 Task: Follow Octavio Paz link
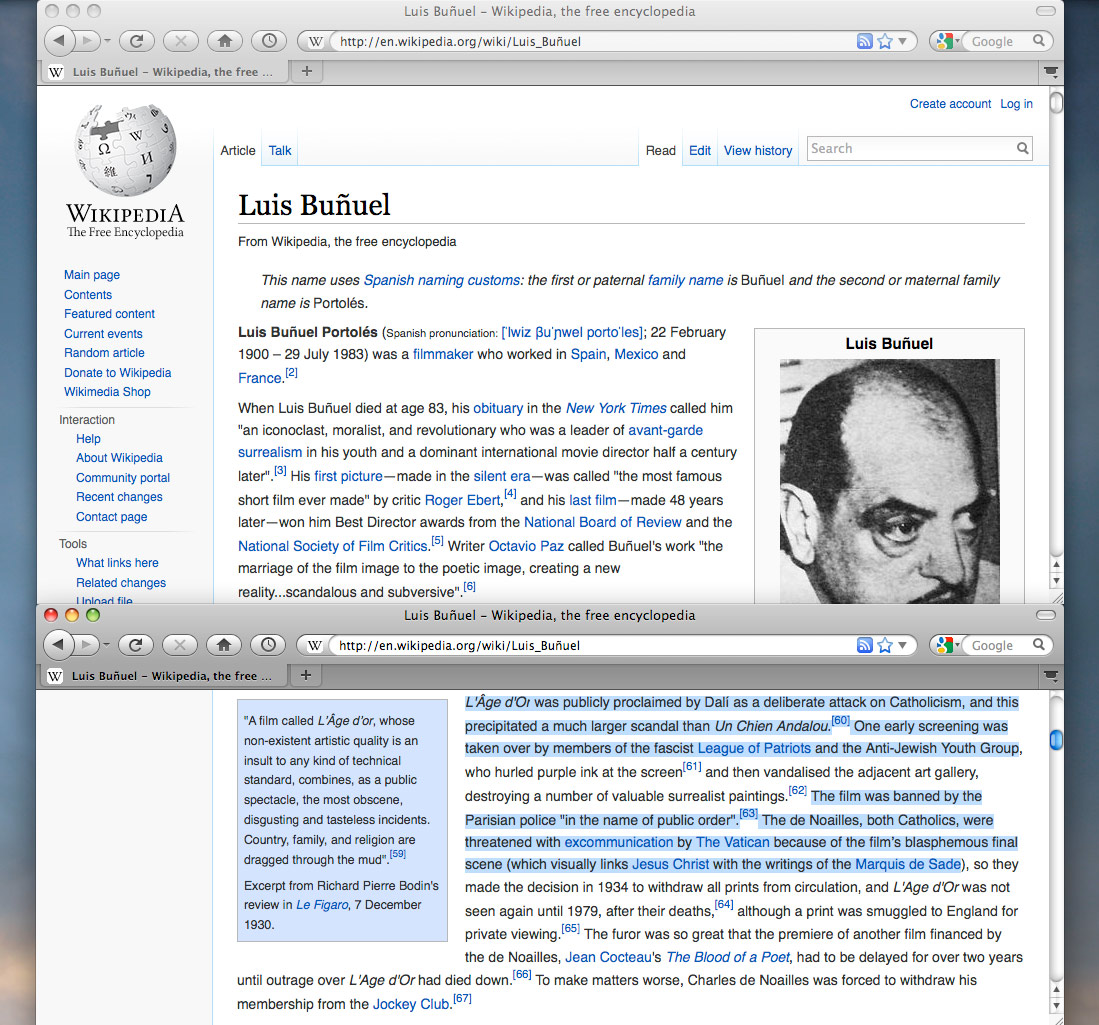pos(526,546)
